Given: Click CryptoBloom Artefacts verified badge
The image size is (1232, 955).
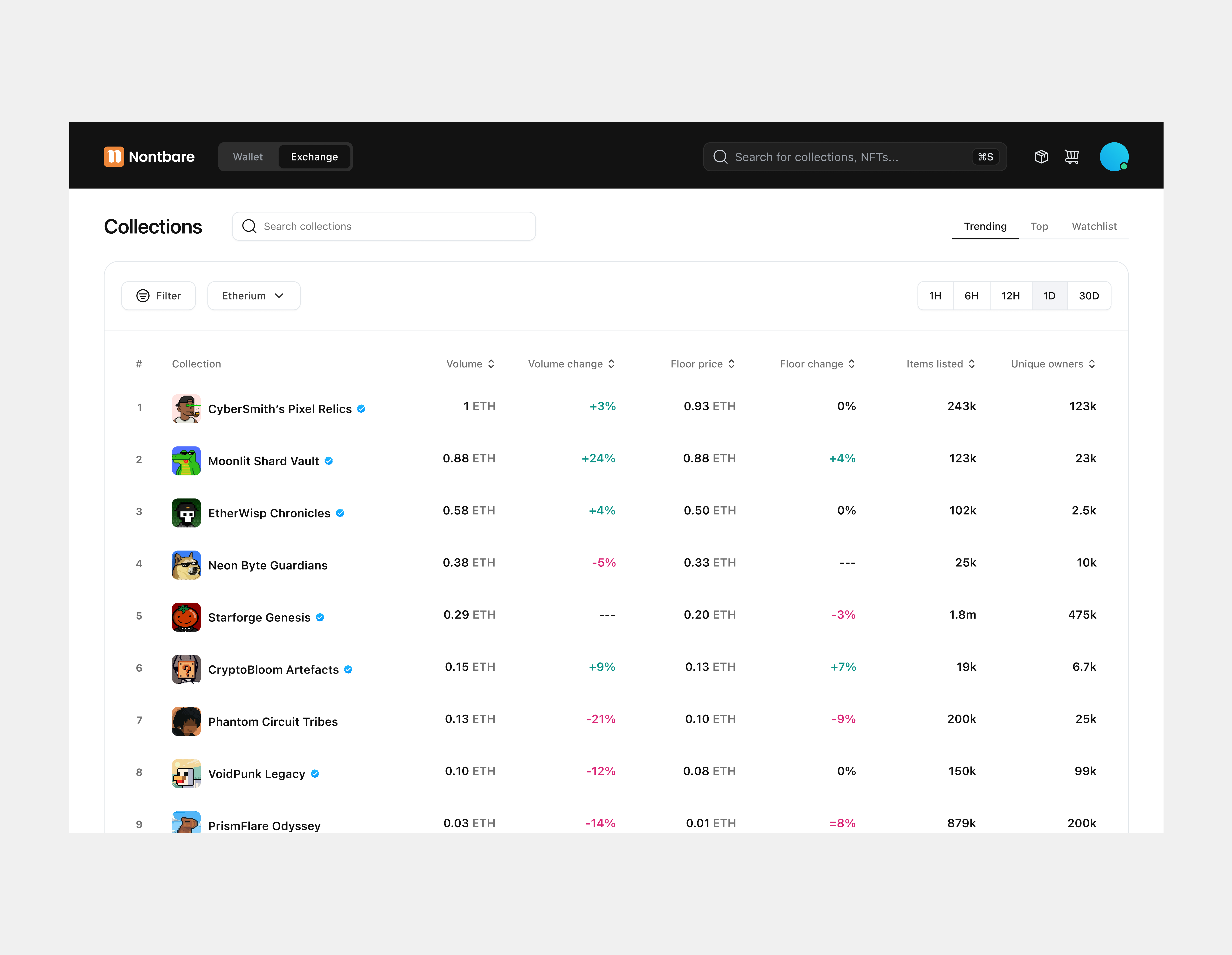Looking at the screenshot, I should (348, 669).
